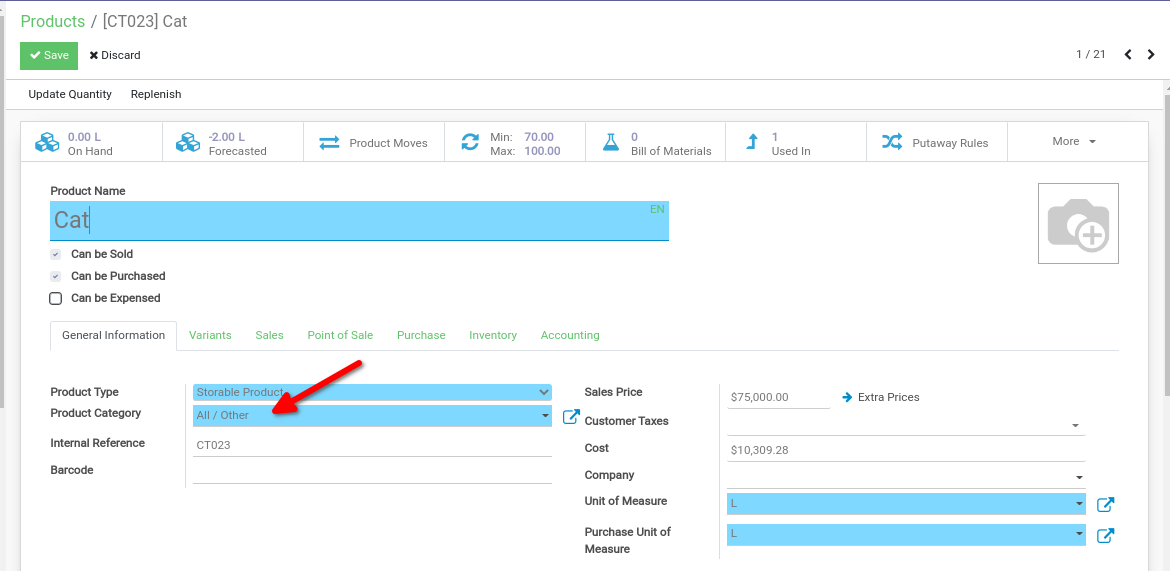Open Unit of Measure external link icon
The image size is (1170, 571).
(x=1105, y=505)
